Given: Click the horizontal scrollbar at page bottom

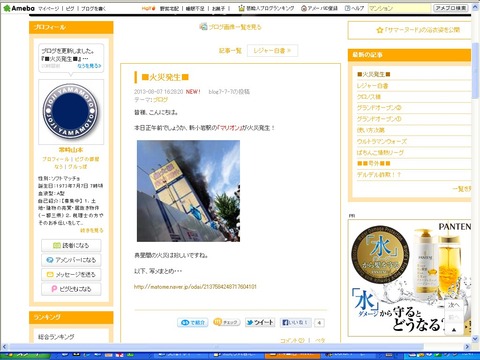Looking at the screenshot, I should [x=217, y=347].
